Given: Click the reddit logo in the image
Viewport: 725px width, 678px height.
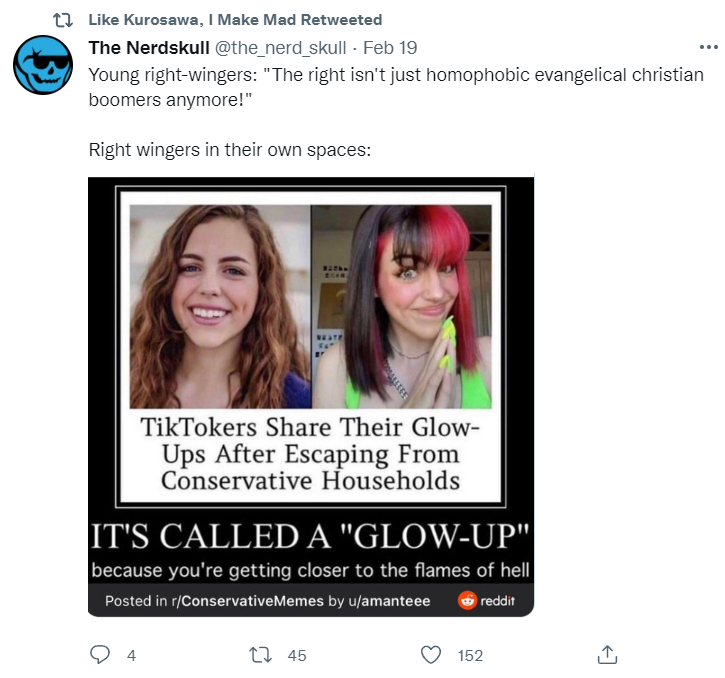Looking at the screenshot, I should pos(486,600).
